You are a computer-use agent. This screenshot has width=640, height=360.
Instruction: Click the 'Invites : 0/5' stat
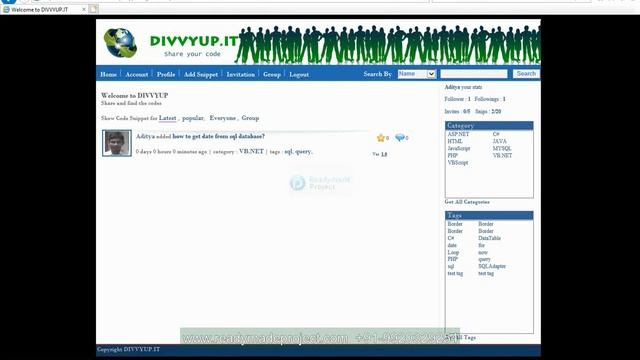[457, 111]
